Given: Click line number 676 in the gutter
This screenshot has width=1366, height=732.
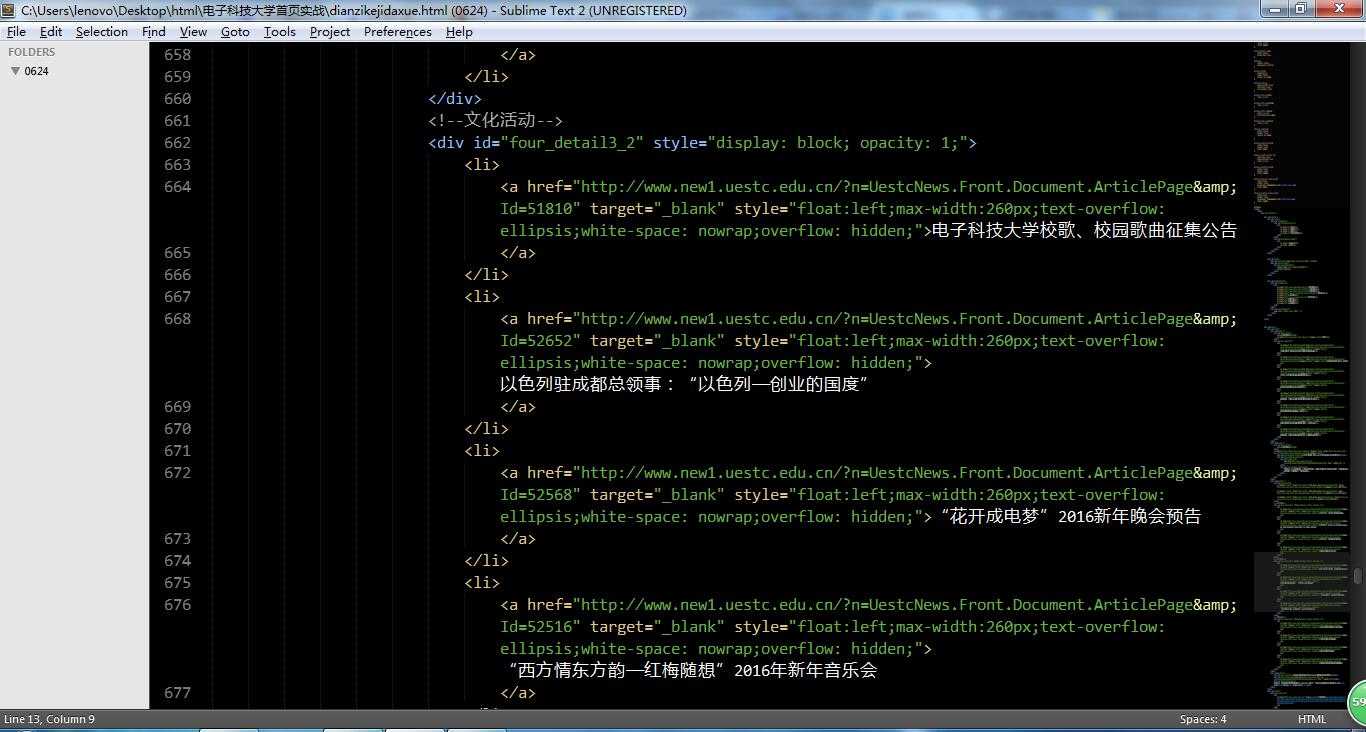Looking at the screenshot, I should tap(177, 605).
